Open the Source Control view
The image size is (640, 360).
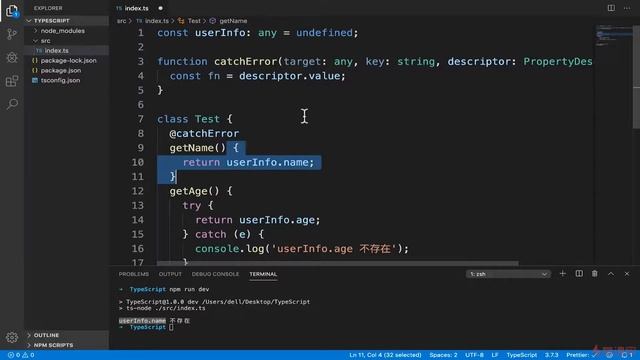pos(12,34)
